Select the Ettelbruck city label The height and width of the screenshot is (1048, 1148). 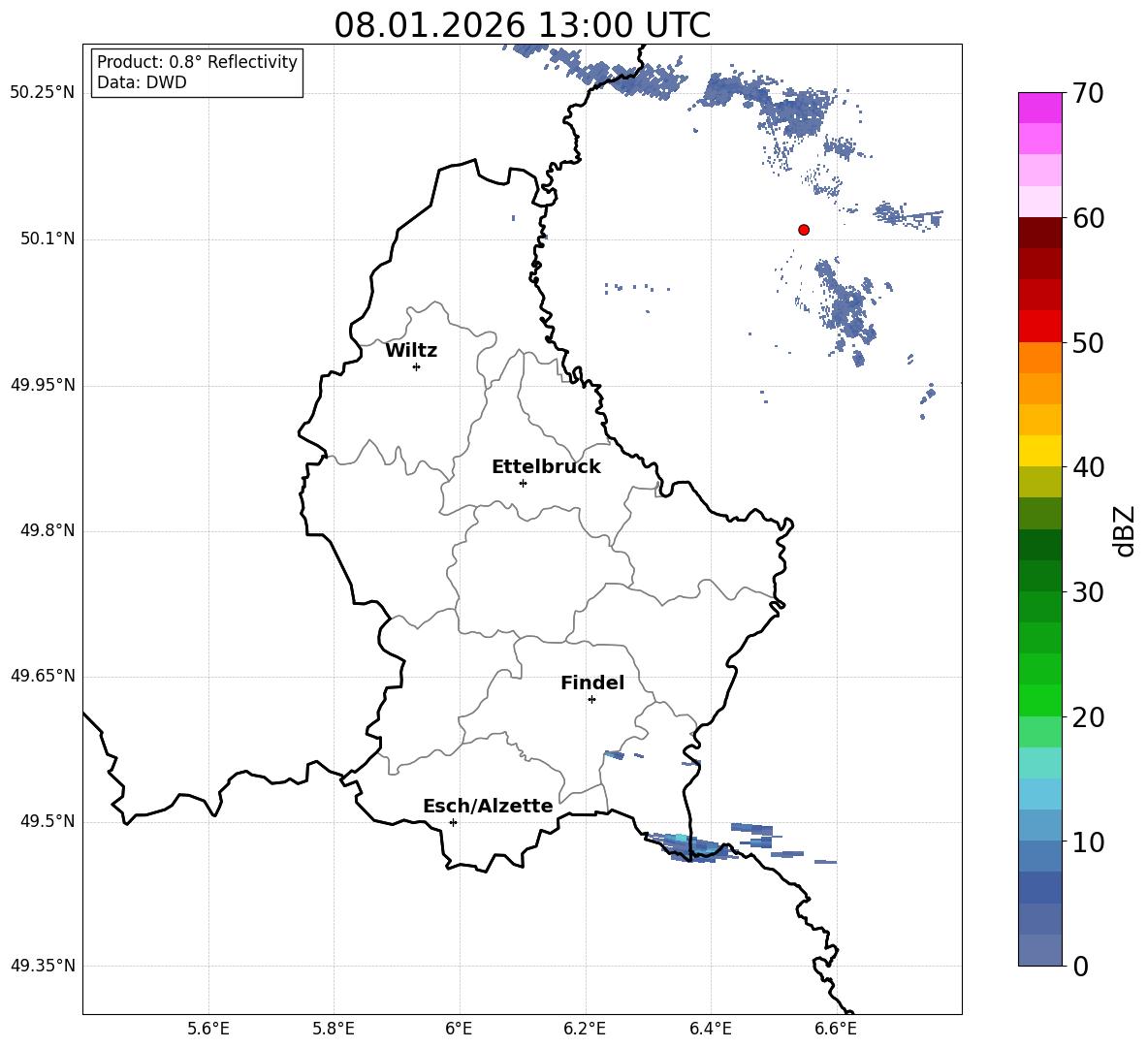546,467
